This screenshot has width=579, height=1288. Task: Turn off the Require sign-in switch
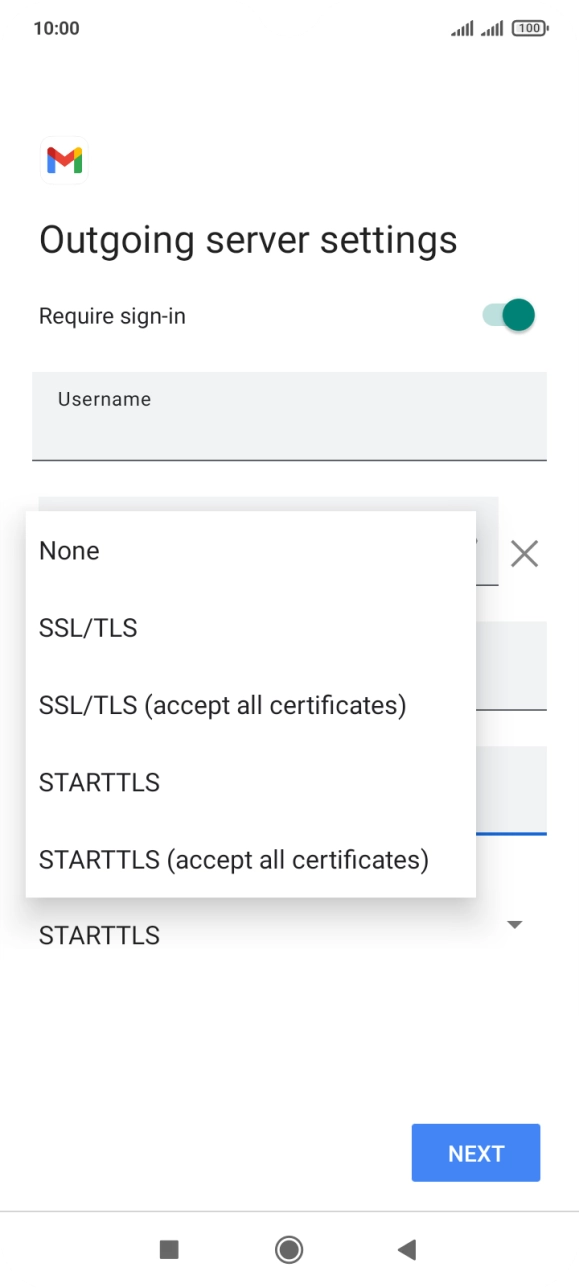tap(509, 316)
